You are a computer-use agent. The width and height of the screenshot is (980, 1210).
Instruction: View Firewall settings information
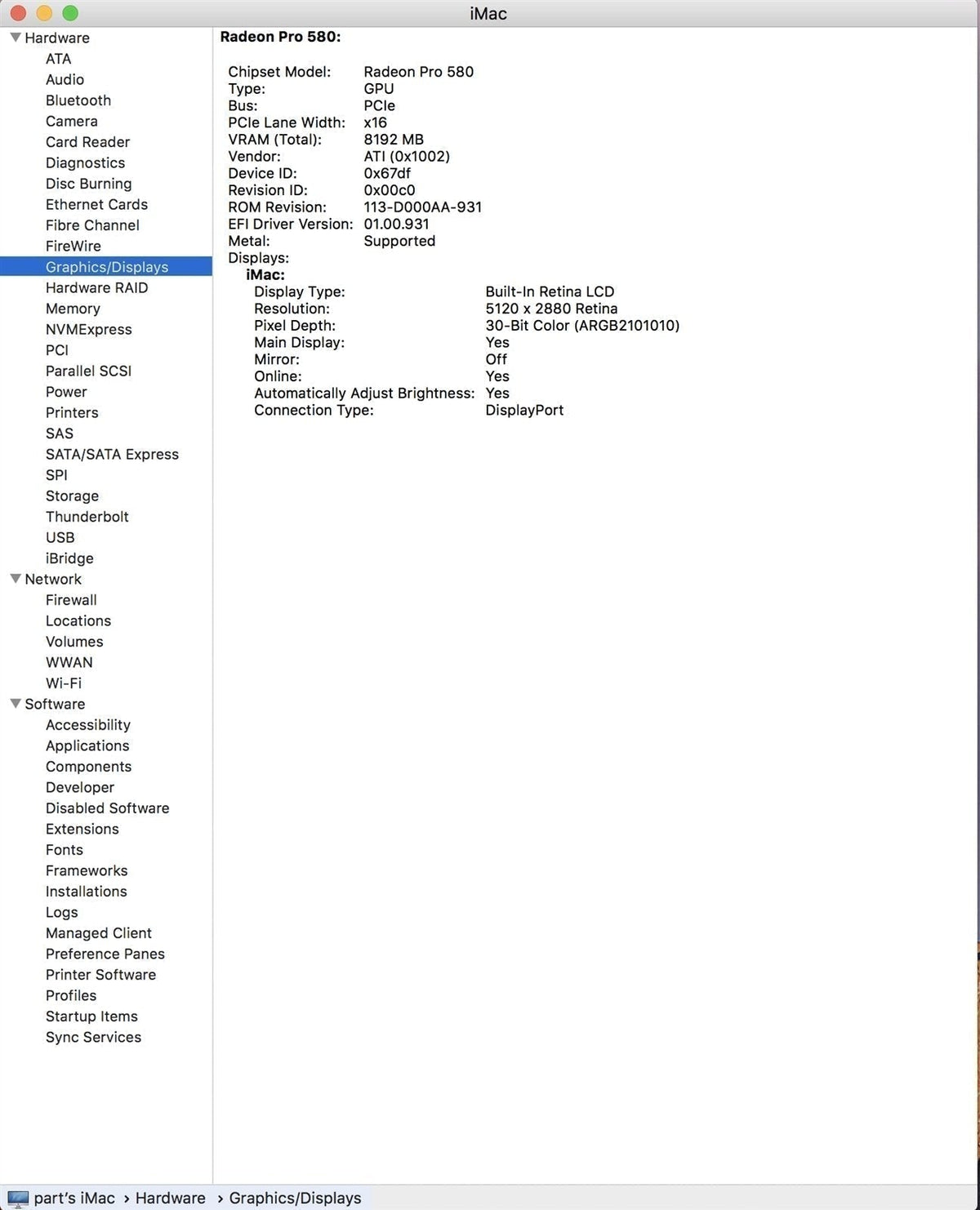click(71, 599)
